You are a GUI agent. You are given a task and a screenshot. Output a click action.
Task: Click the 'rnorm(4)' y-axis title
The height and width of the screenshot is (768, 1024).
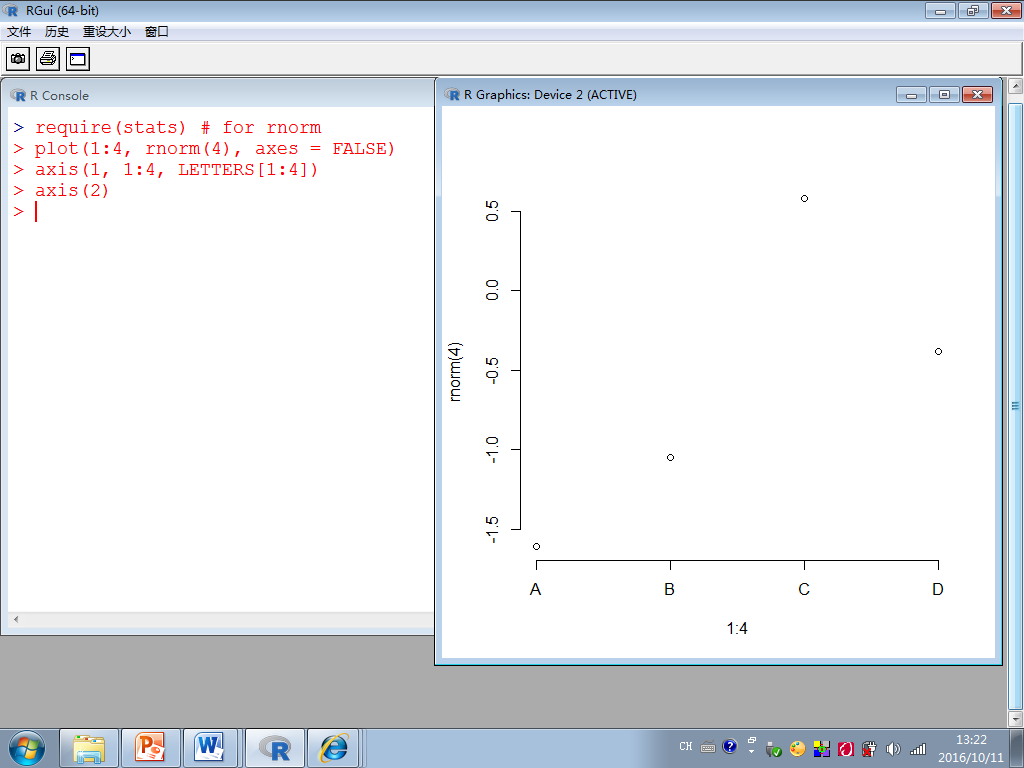coord(455,372)
